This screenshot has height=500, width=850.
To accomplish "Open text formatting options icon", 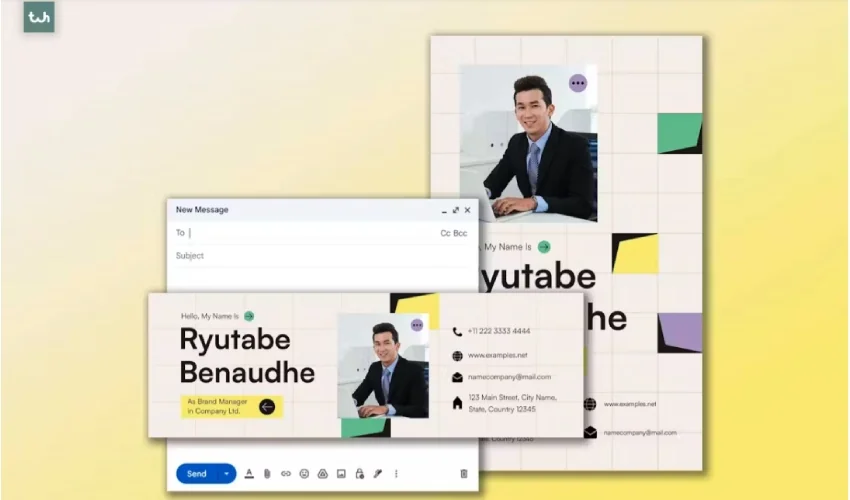I will 249,474.
